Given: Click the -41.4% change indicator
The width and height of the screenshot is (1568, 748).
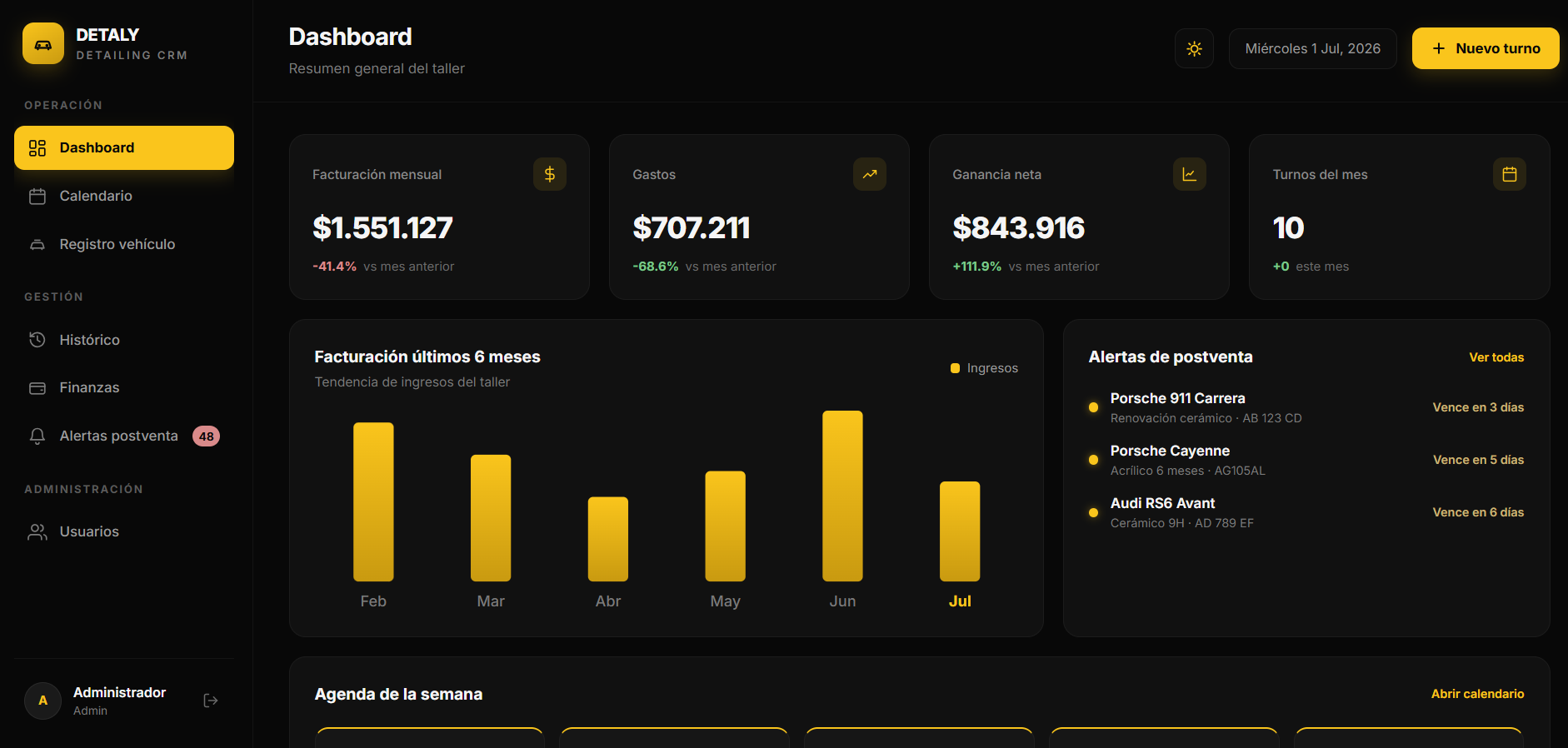Looking at the screenshot, I should click(334, 267).
